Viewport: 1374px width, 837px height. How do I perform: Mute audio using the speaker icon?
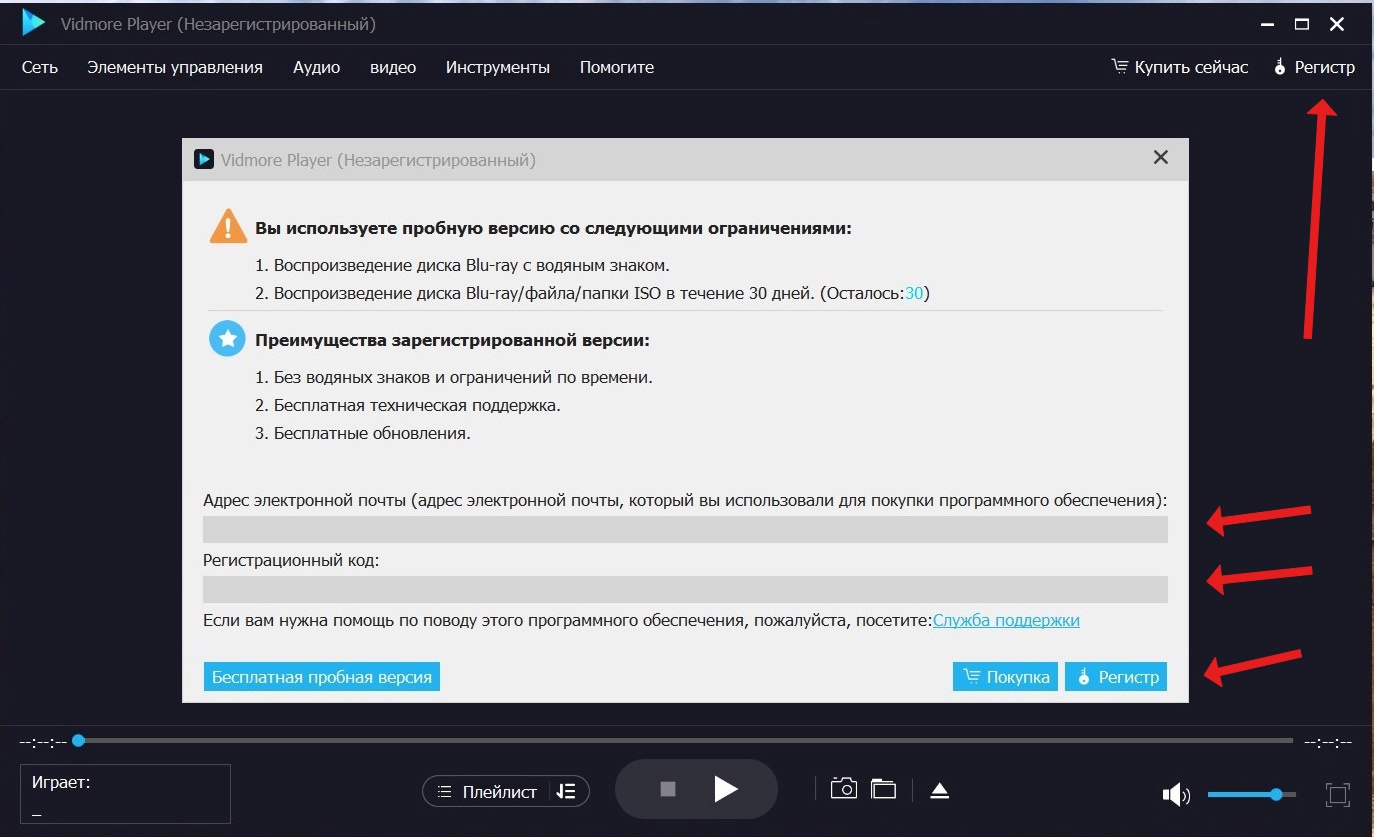[1175, 795]
